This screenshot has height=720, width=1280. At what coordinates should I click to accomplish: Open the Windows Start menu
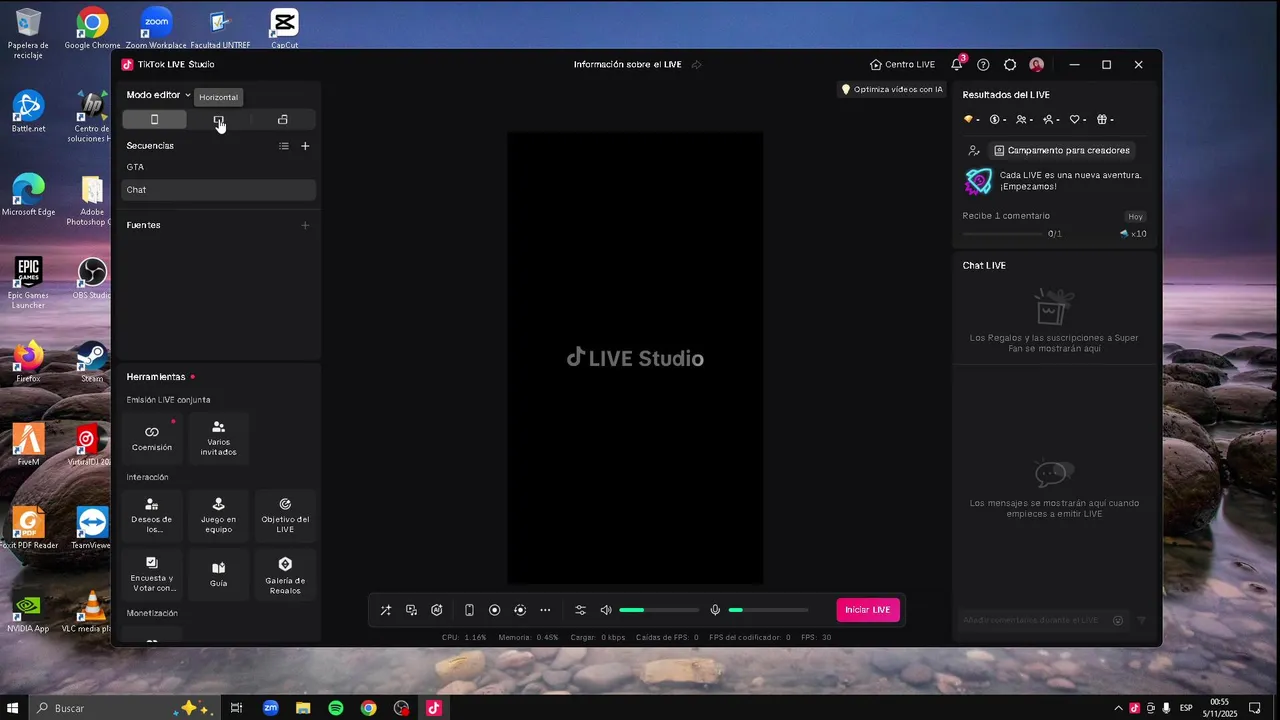[x=13, y=708]
